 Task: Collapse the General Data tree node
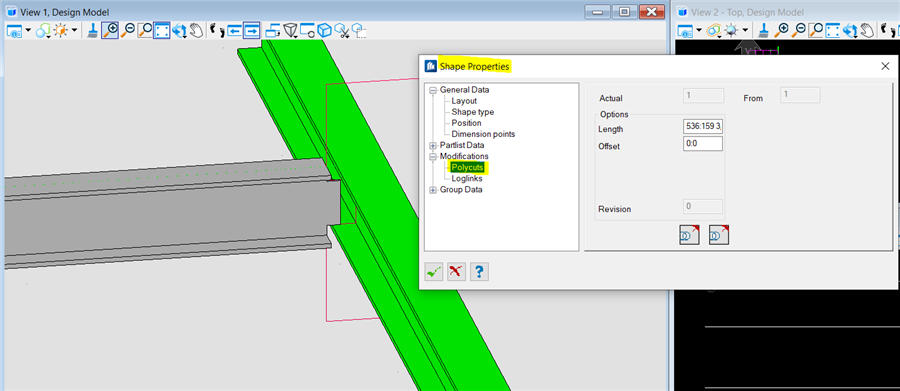point(433,90)
